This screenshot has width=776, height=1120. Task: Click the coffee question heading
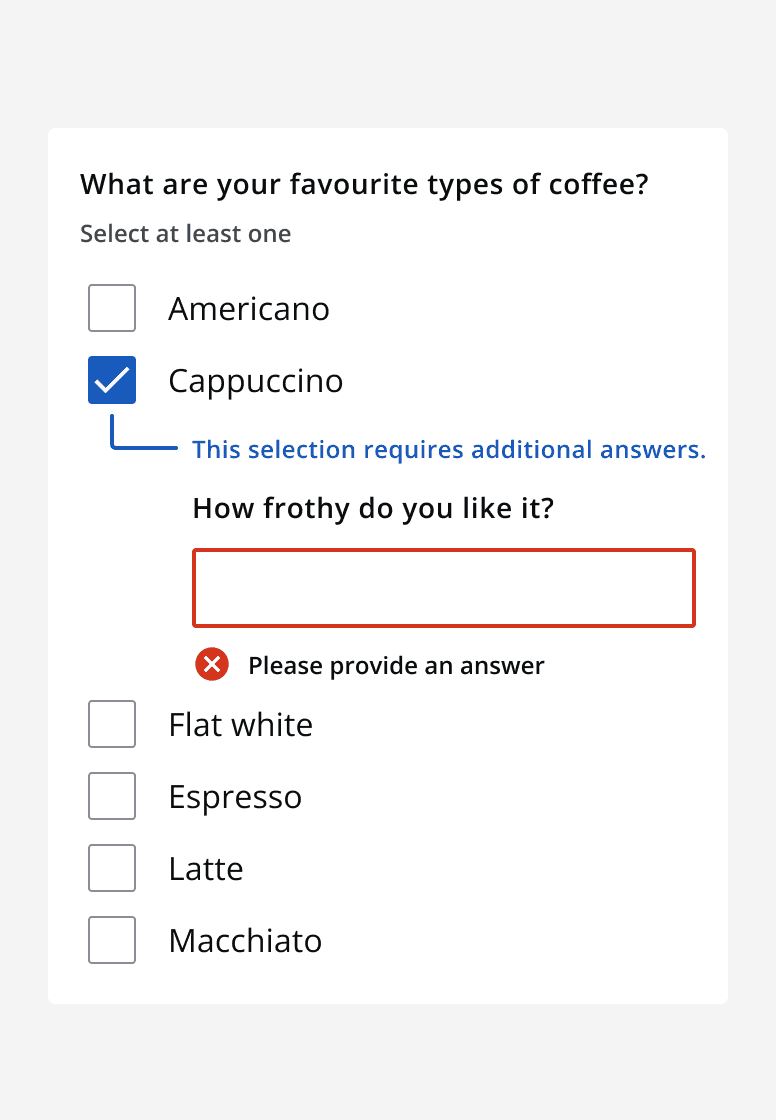coord(364,184)
